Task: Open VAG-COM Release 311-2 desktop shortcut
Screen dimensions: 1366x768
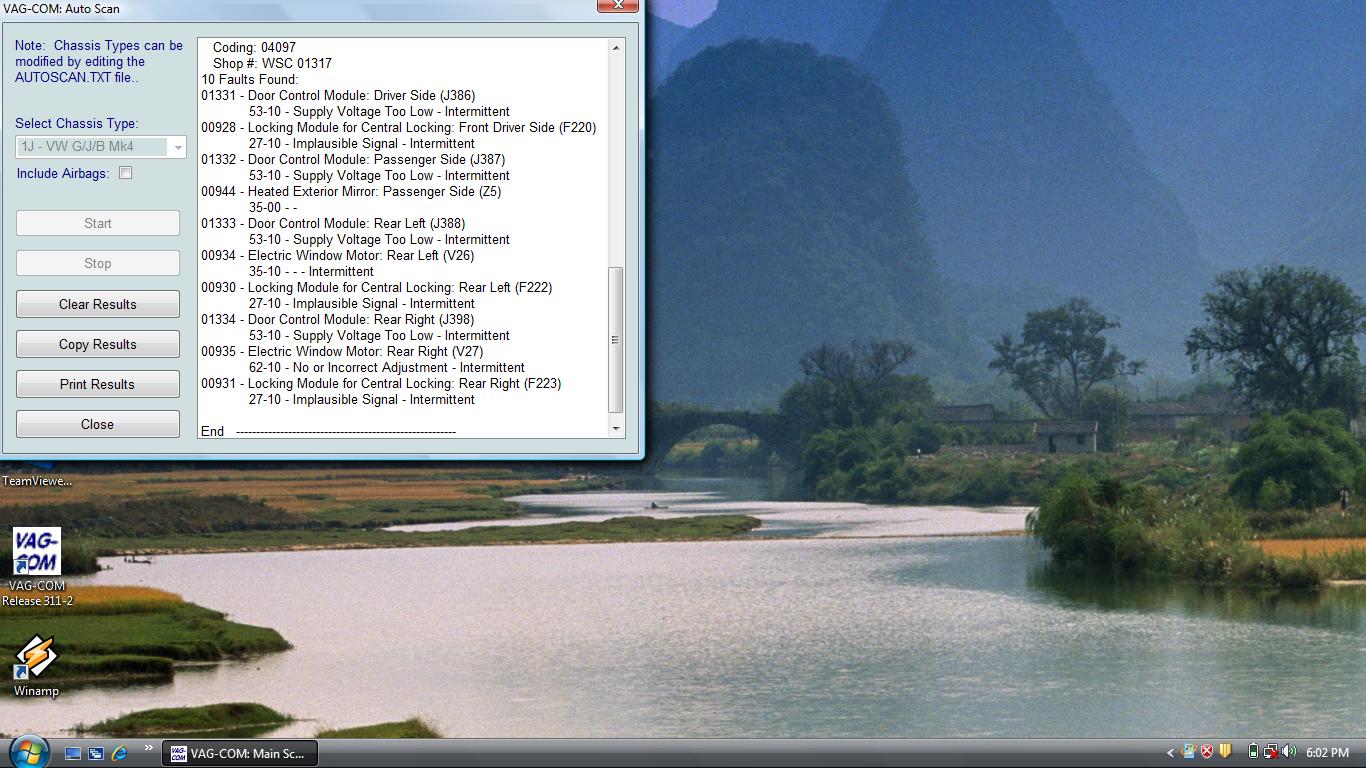Action: 36,566
